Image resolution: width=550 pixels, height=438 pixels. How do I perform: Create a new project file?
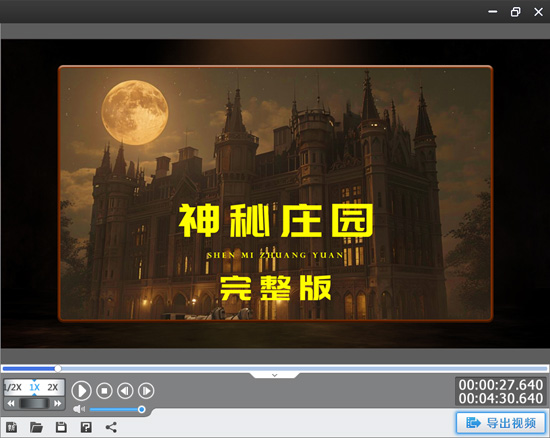12,427
